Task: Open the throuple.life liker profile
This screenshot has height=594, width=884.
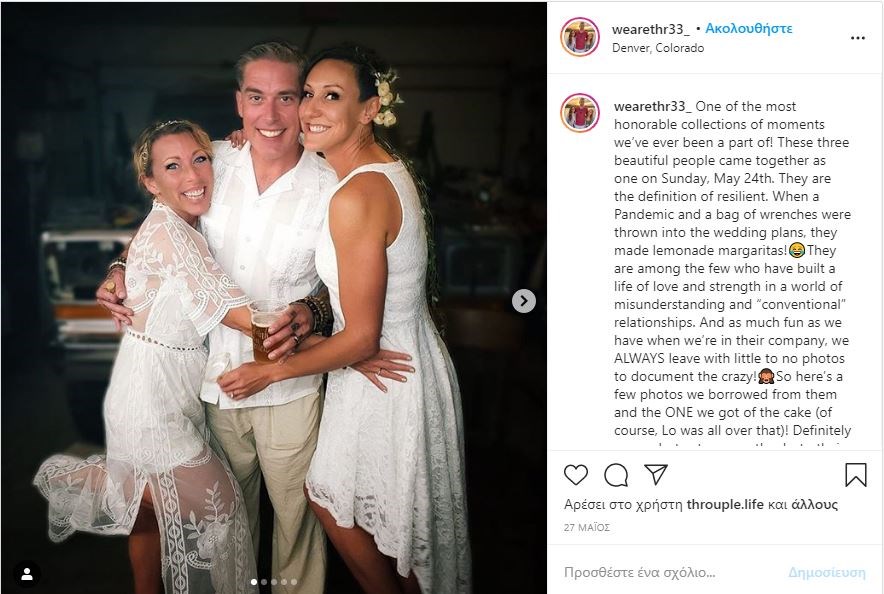Action: [725, 504]
